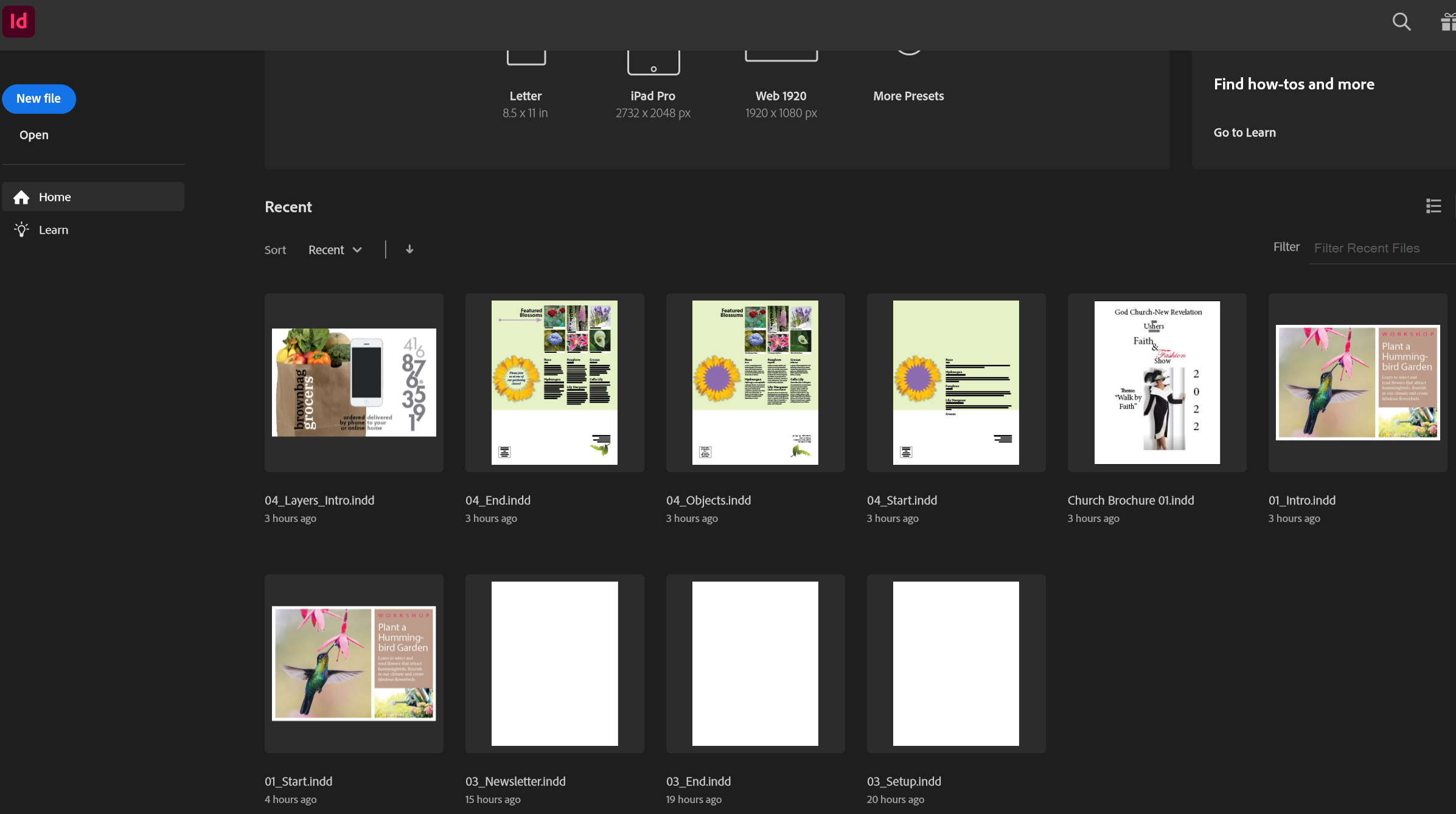Open the Filter options next to Recent Files
Screen dimensions: 1456x814
point(1286,247)
